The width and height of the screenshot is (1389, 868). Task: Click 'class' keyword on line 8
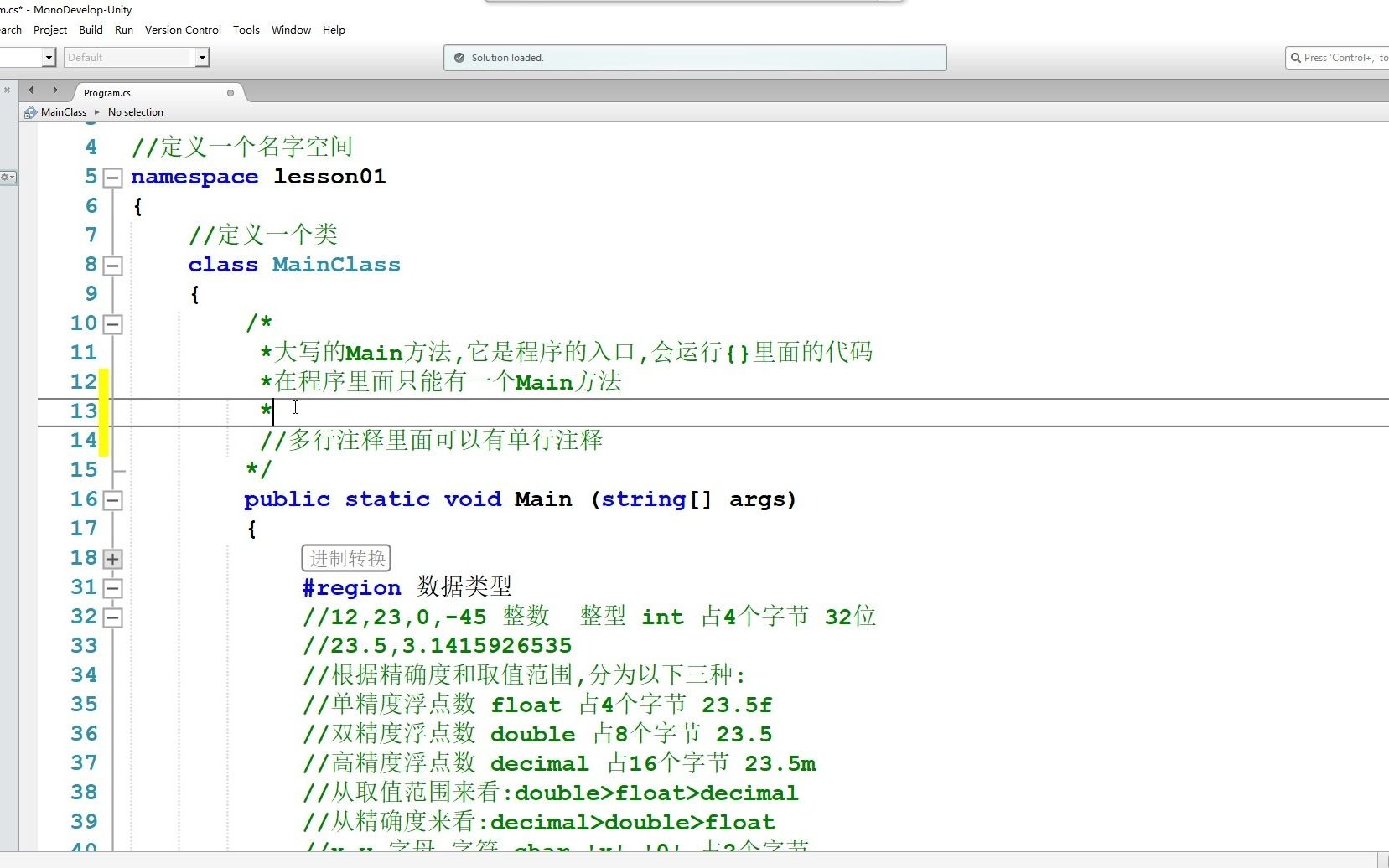[223, 265]
